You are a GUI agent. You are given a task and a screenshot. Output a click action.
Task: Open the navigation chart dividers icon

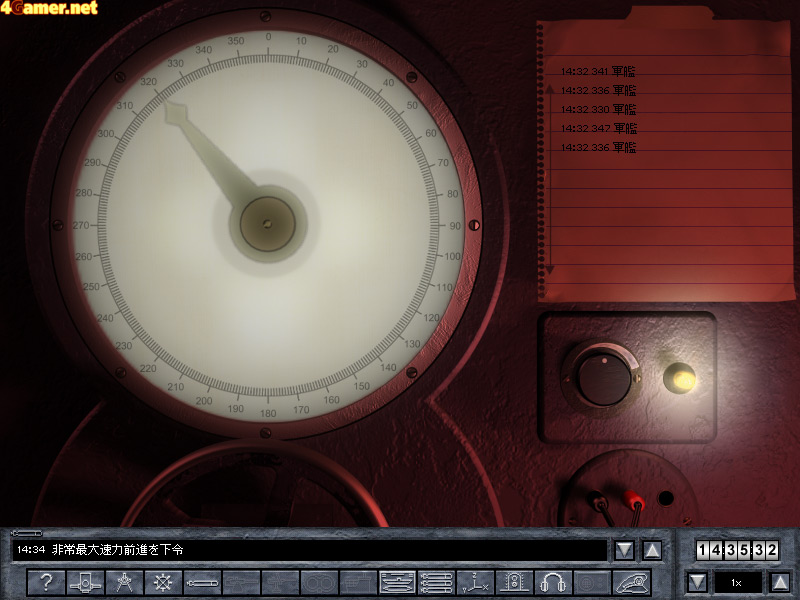point(124,582)
